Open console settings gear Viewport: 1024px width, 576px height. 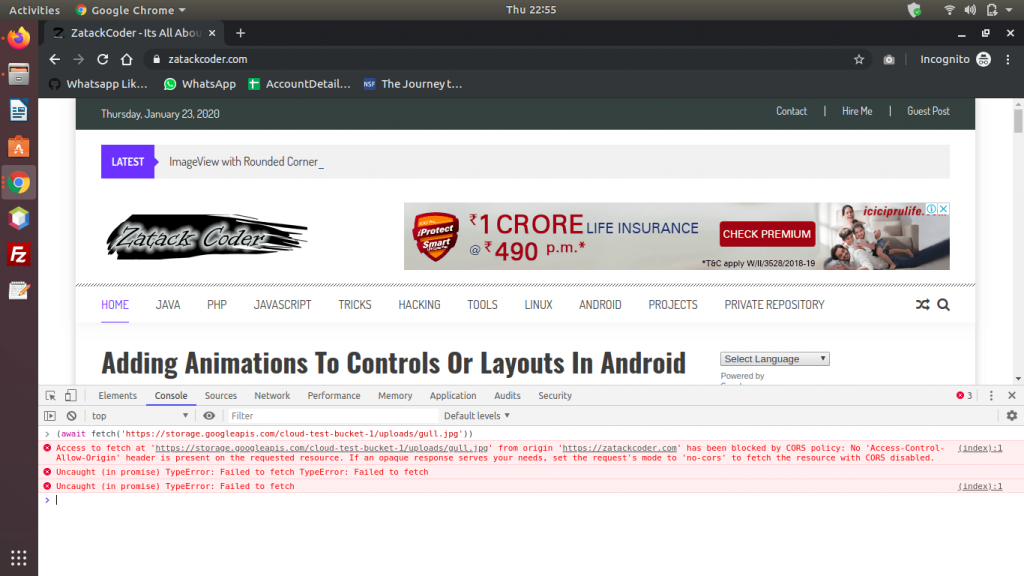1011,416
